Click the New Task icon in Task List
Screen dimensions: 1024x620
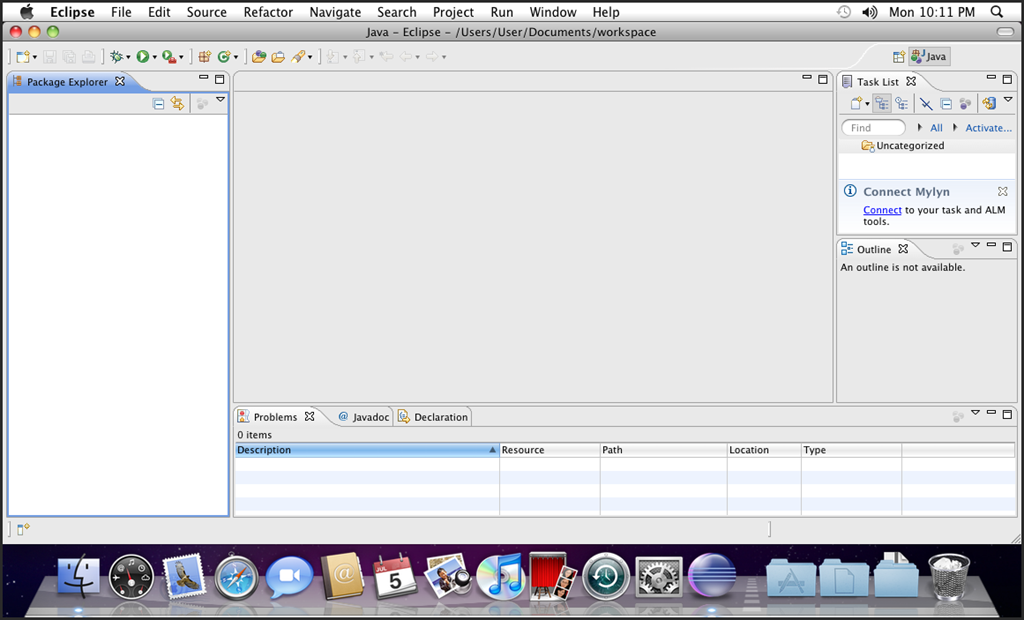(x=856, y=103)
